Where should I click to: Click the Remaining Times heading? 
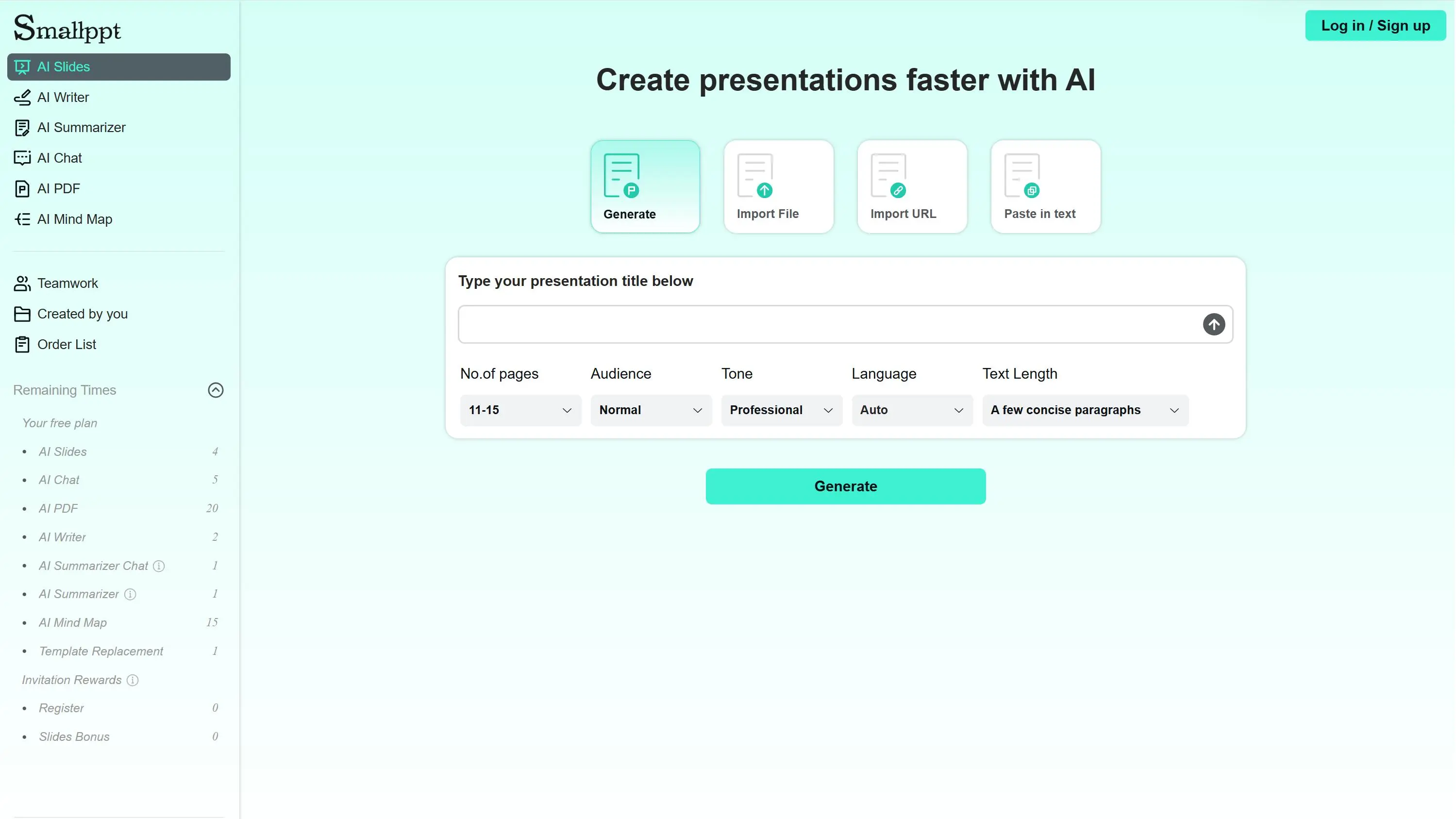(x=65, y=390)
